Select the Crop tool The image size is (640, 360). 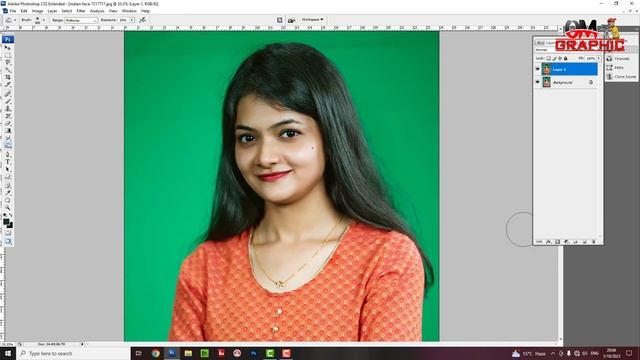8,77
